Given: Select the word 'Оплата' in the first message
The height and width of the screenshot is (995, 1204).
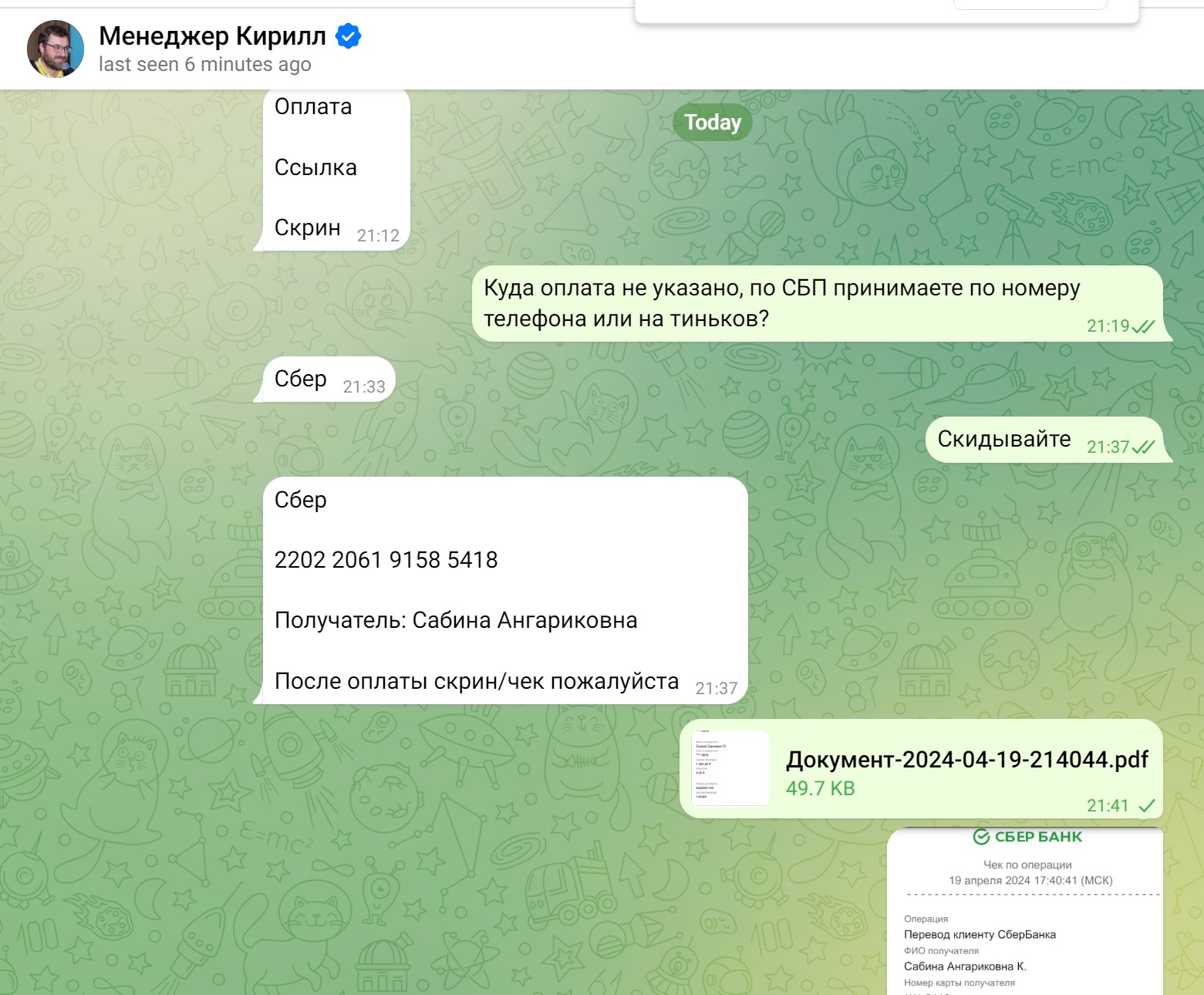Looking at the screenshot, I should [x=313, y=106].
